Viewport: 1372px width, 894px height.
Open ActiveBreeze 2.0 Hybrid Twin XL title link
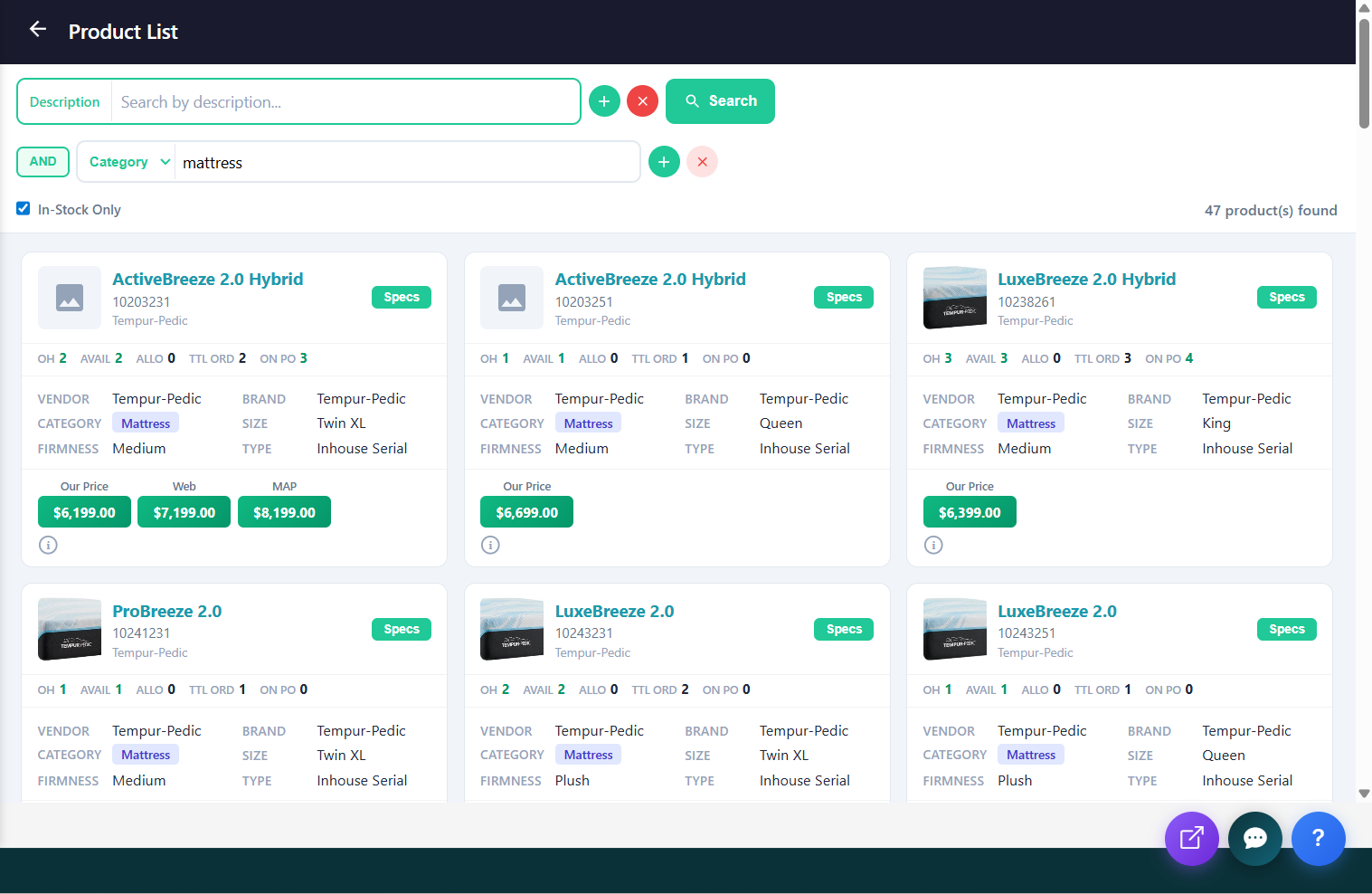click(x=208, y=280)
